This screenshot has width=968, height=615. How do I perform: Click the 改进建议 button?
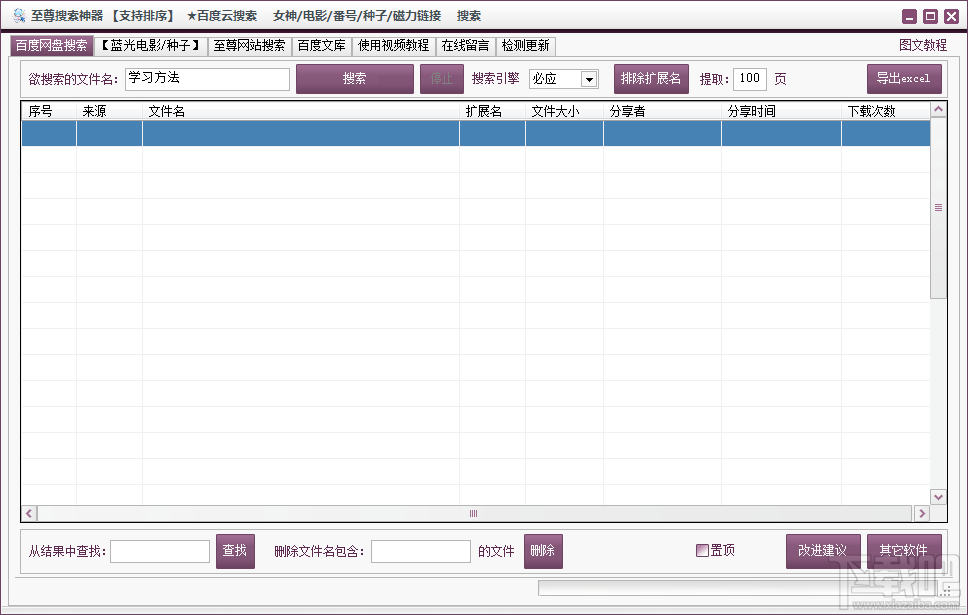click(x=823, y=551)
